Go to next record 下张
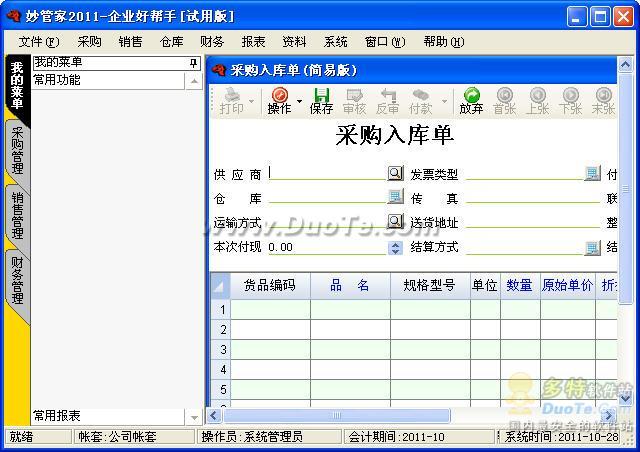Image resolution: width=640 pixels, height=452 pixels. (571, 100)
